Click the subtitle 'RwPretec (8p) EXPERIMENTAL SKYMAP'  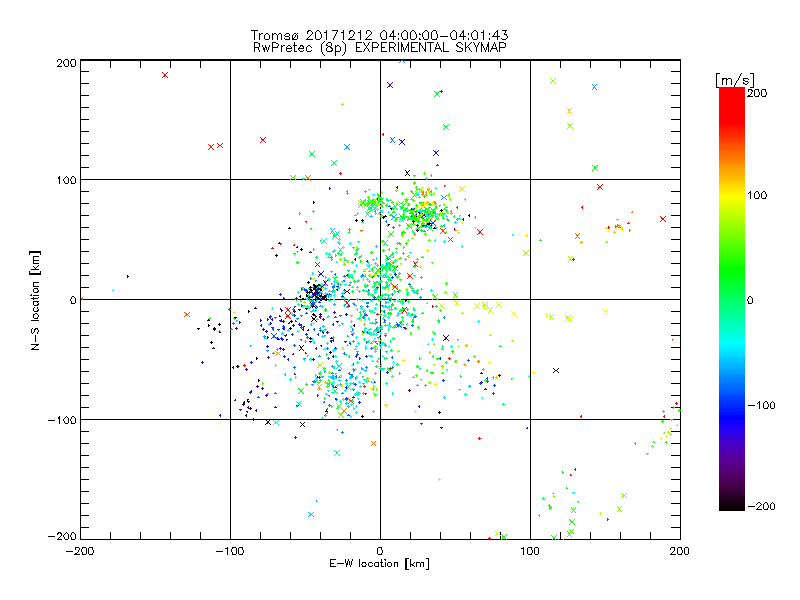coord(380,48)
